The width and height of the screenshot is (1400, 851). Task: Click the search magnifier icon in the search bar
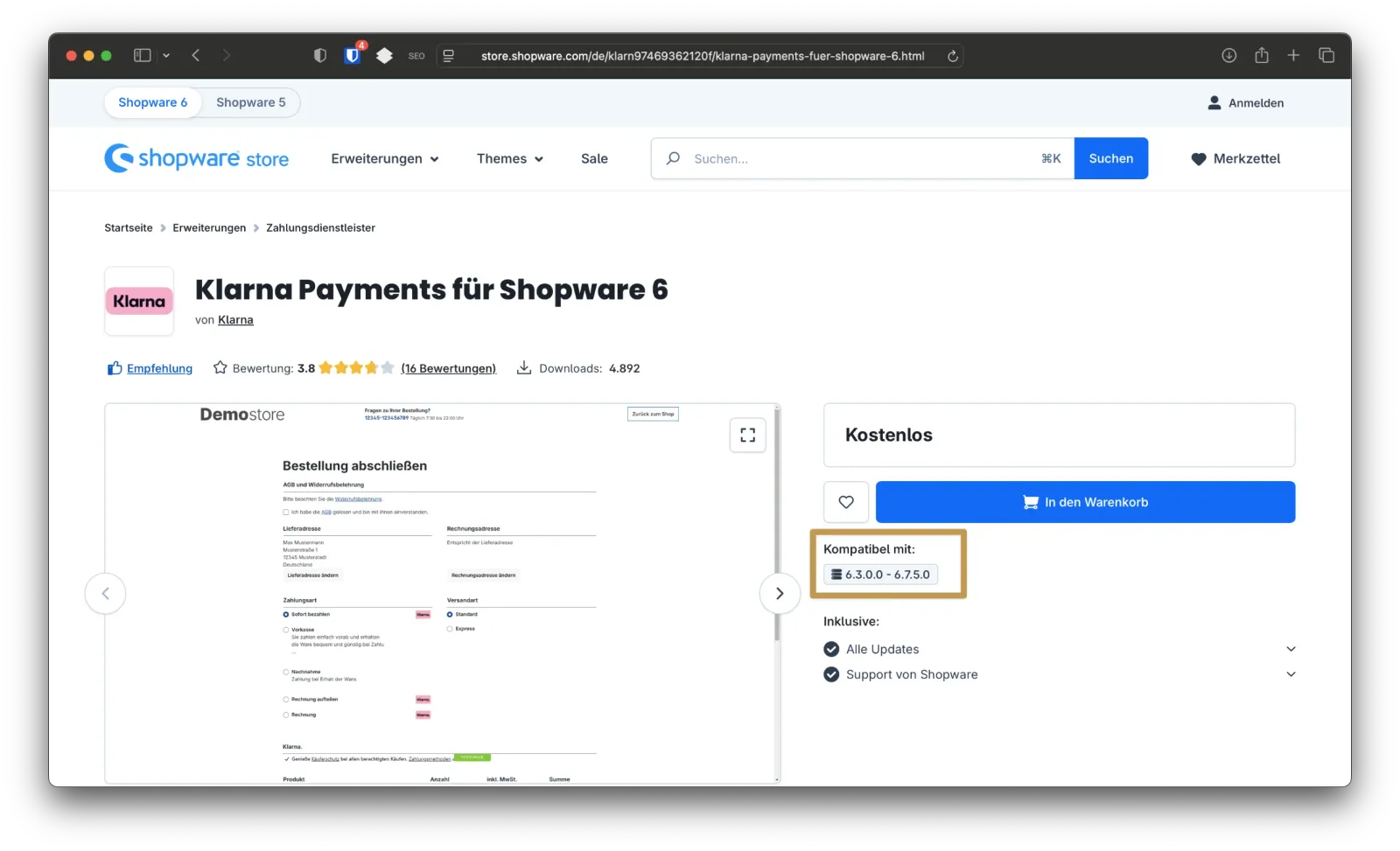(x=672, y=158)
